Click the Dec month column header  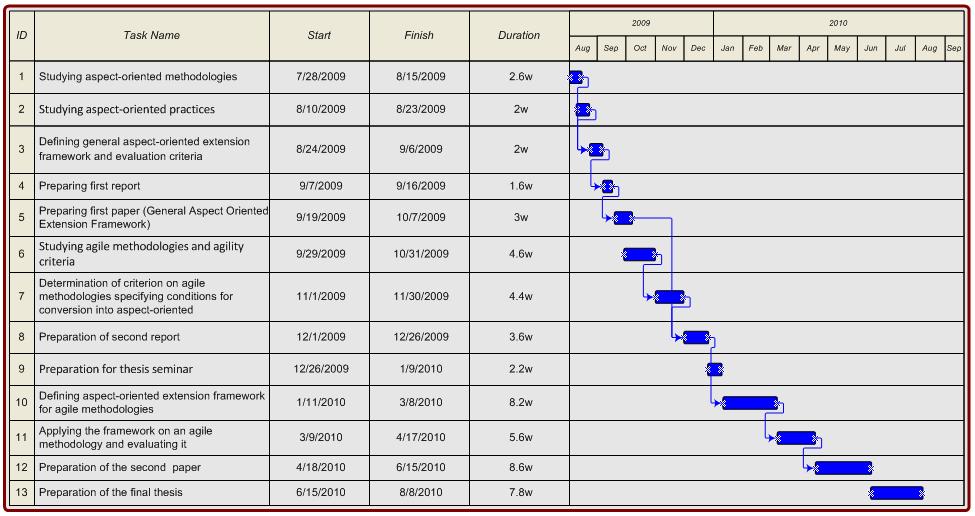tap(698, 48)
